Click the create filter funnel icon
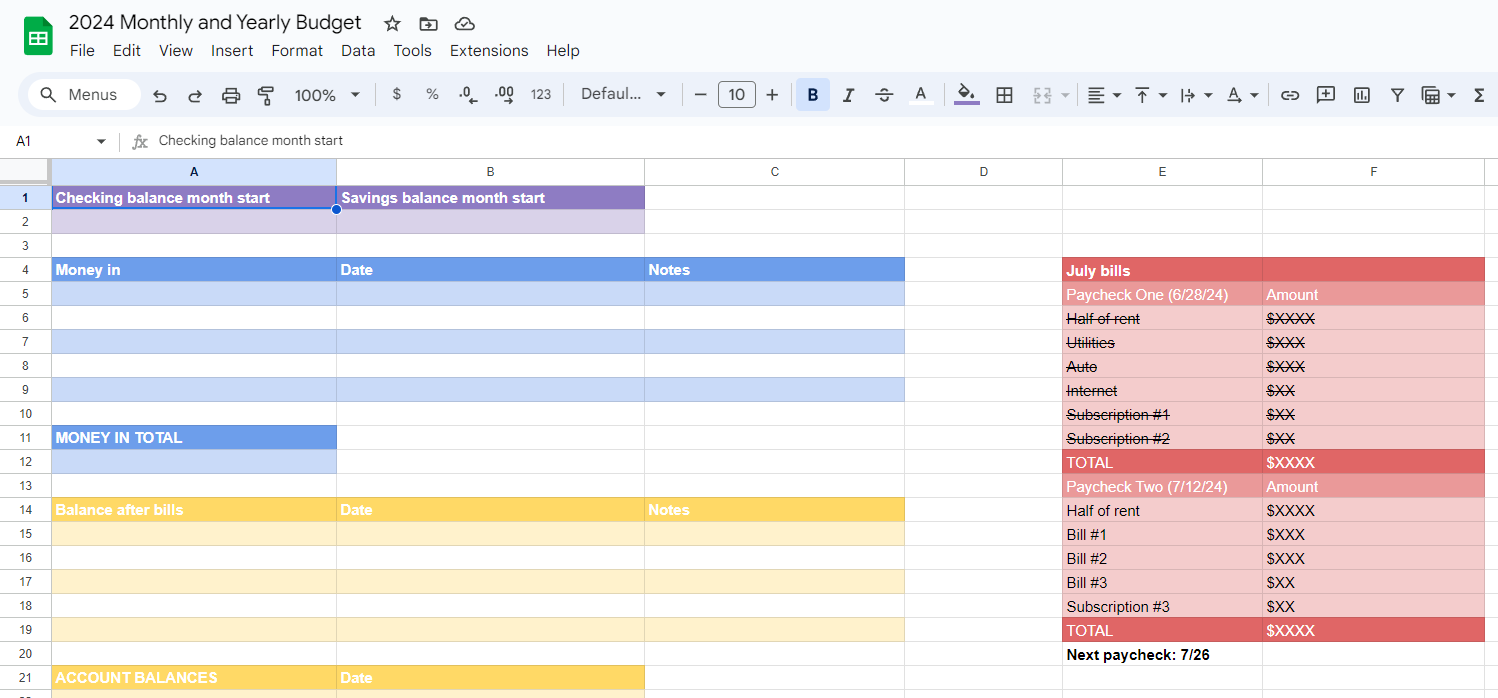Viewport: 1498px width, 698px height. [x=1397, y=95]
